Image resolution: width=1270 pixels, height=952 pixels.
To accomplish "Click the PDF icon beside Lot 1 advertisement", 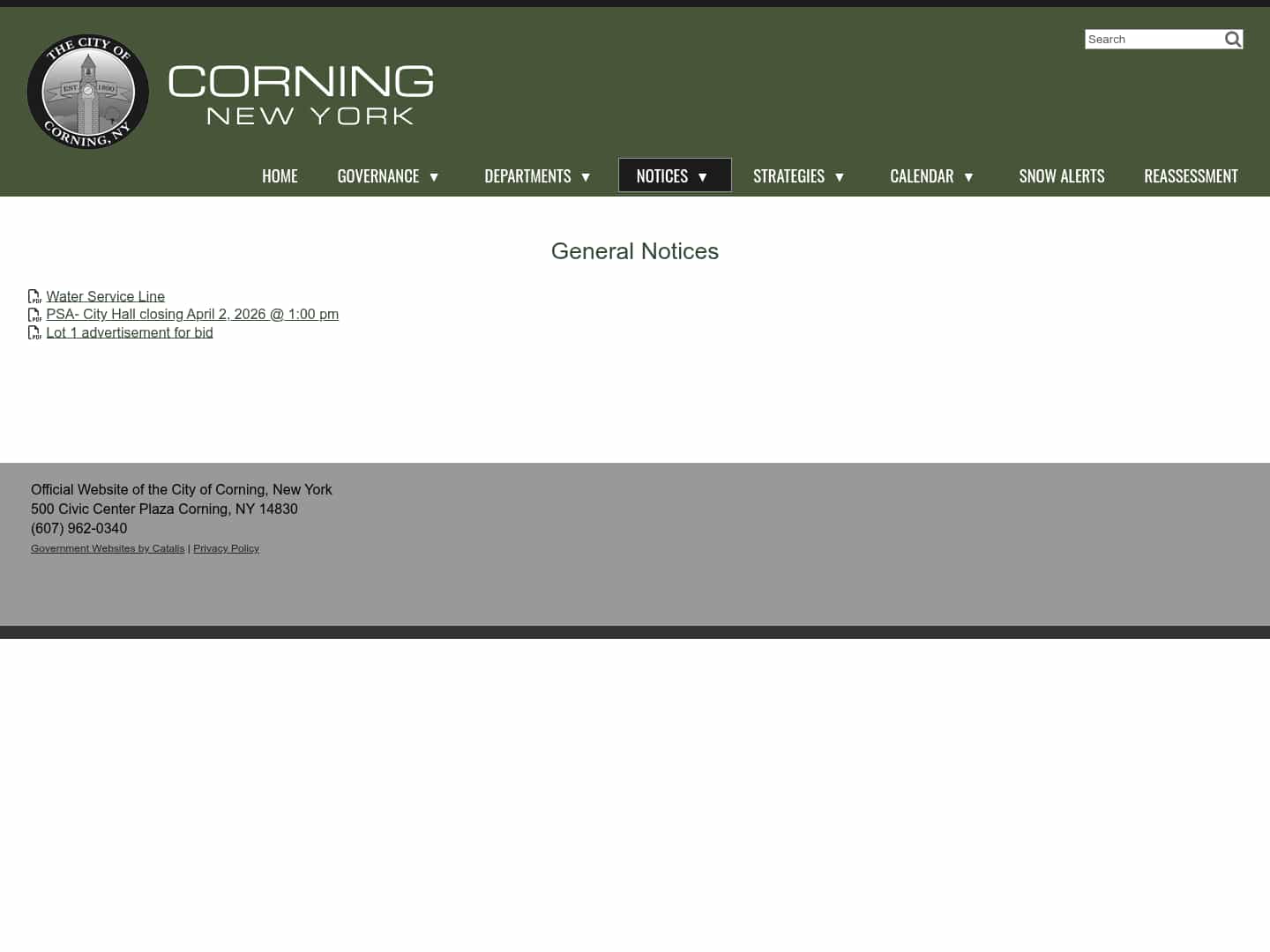I will pyautogui.click(x=35, y=332).
